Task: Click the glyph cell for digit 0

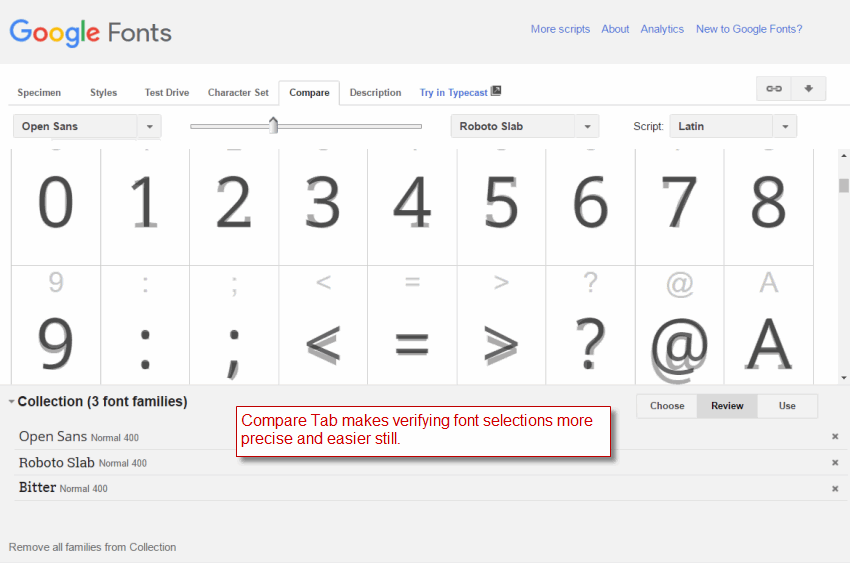Action: pos(56,207)
